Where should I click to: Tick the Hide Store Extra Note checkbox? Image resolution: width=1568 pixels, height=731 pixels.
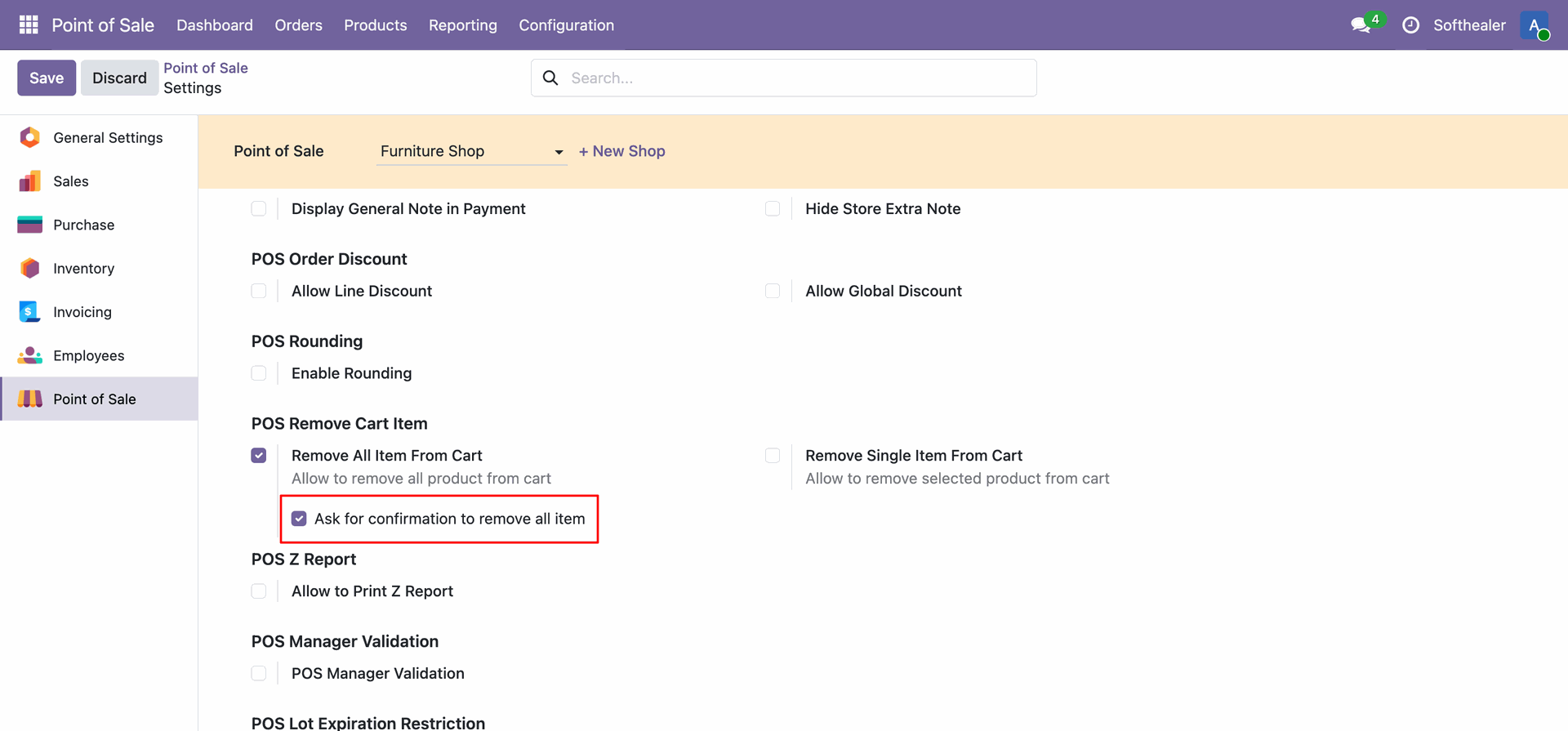pos(773,208)
